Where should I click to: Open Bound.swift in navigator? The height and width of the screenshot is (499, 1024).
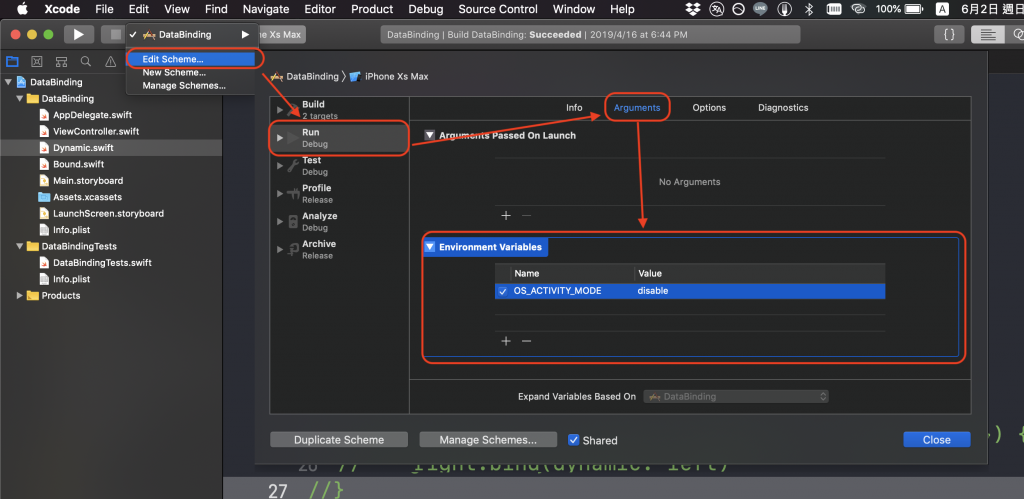pos(78,164)
